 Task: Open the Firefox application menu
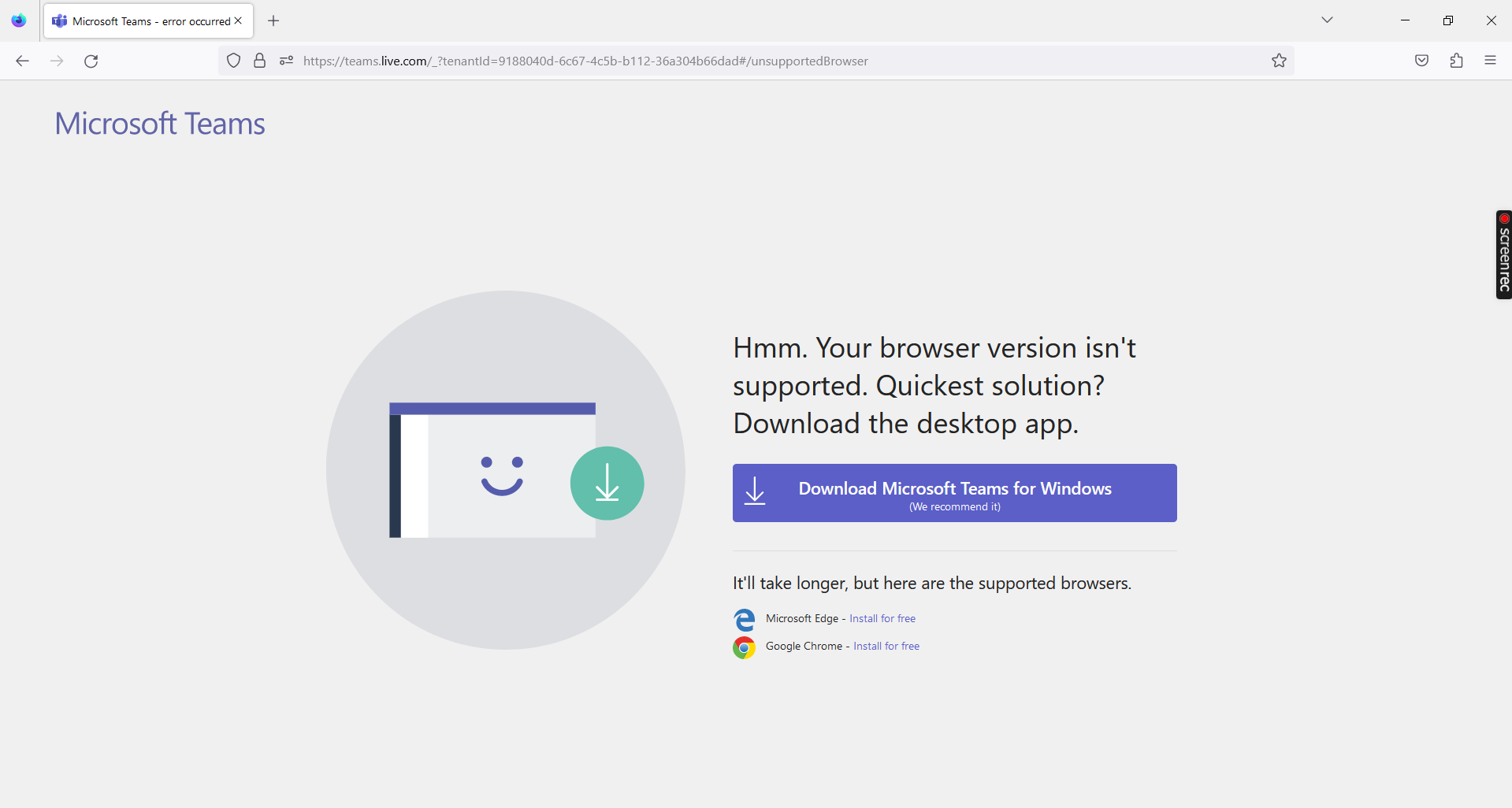1491,61
